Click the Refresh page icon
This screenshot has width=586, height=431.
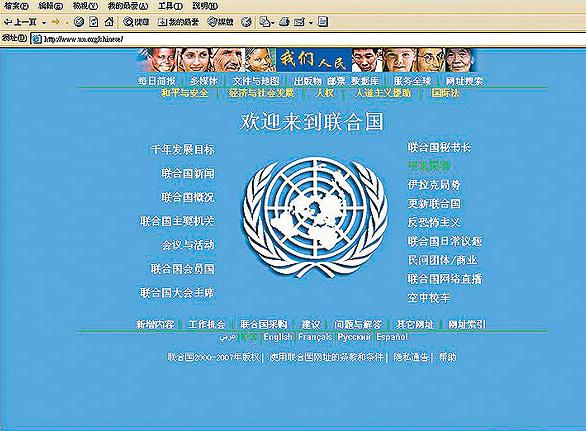93,22
